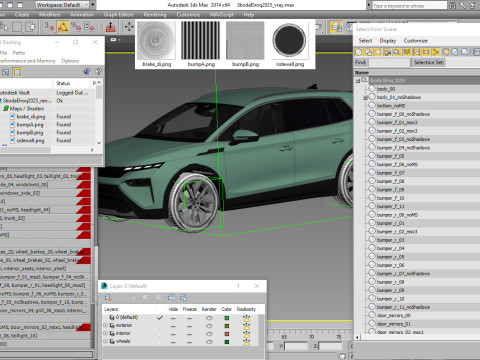480x360 pixels.
Task: Click the keyword search field in title bar
Action: pyautogui.click(x=409, y=5)
